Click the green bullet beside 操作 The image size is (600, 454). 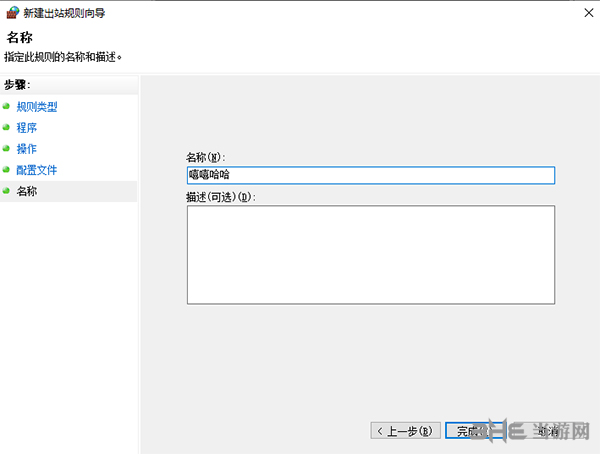[6, 149]
